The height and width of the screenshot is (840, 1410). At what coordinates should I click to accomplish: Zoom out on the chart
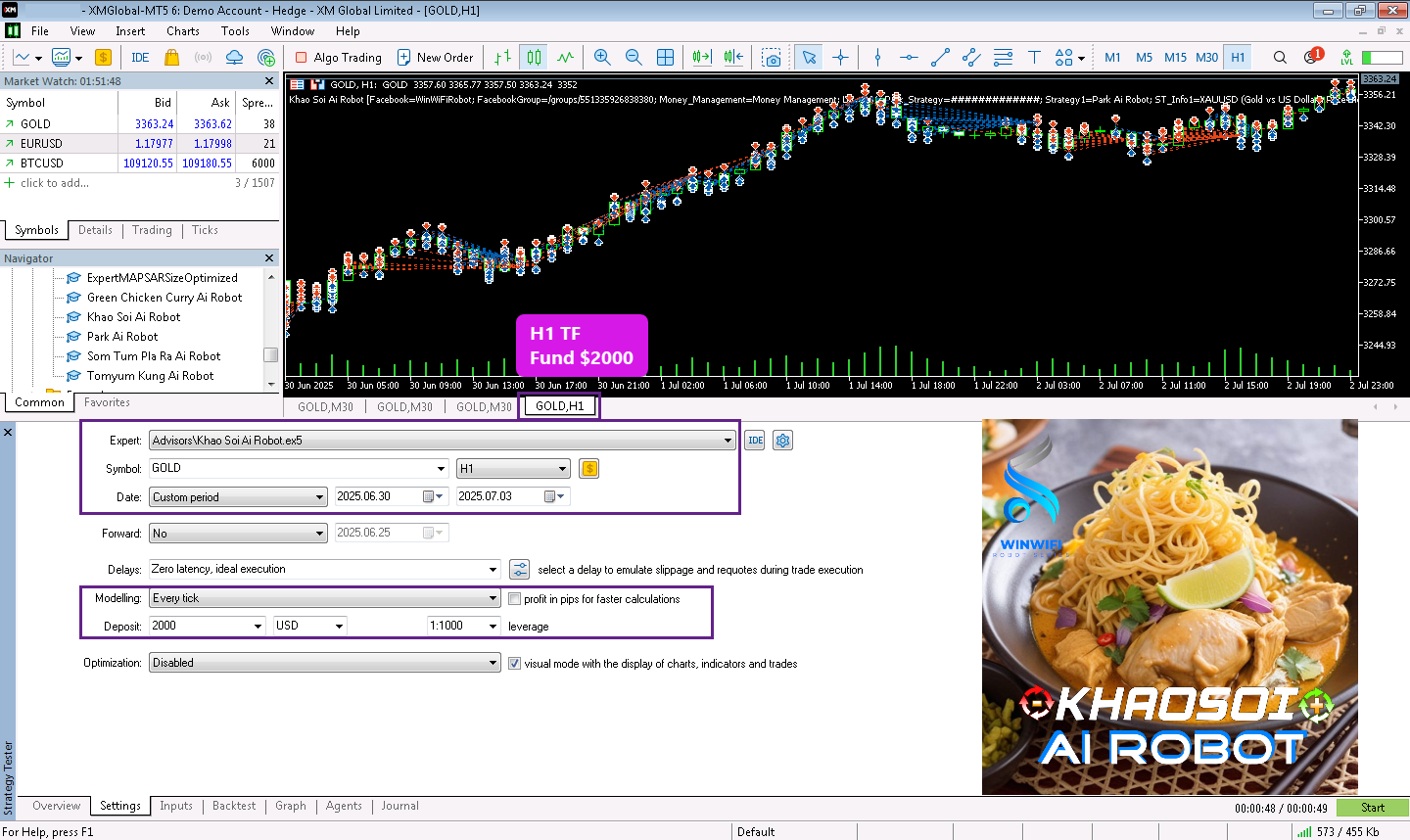coord(634,57)
